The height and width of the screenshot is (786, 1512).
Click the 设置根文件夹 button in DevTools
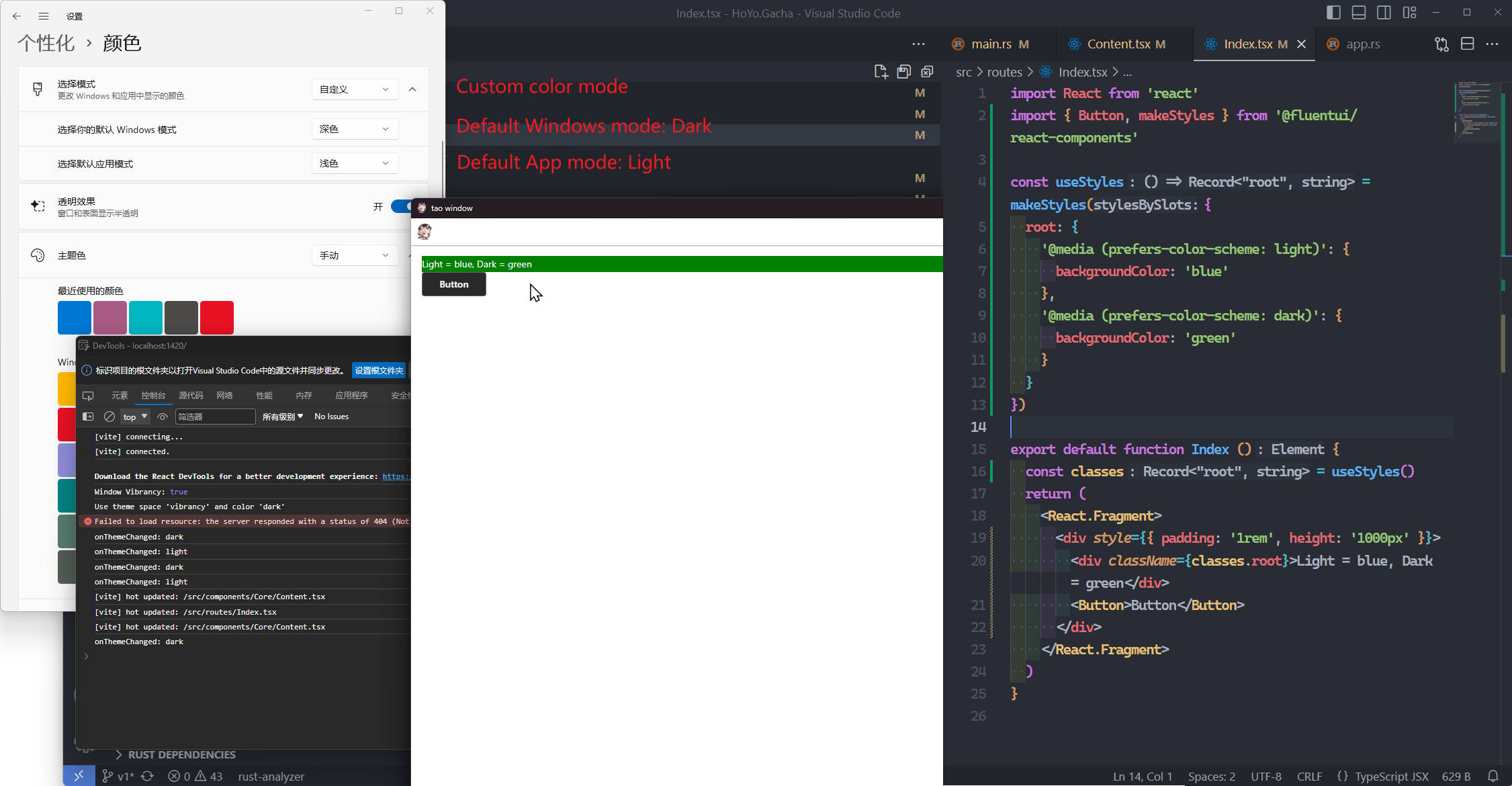[x=378, y=370]
